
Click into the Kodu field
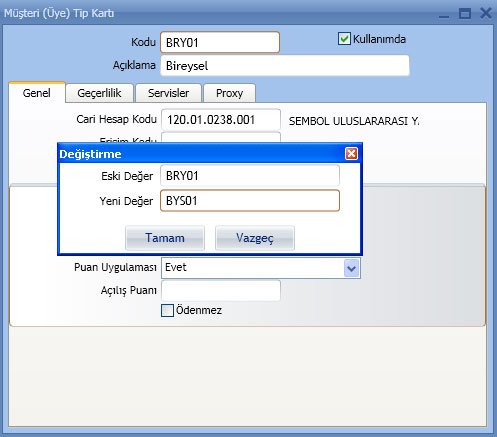pos(220,42)
